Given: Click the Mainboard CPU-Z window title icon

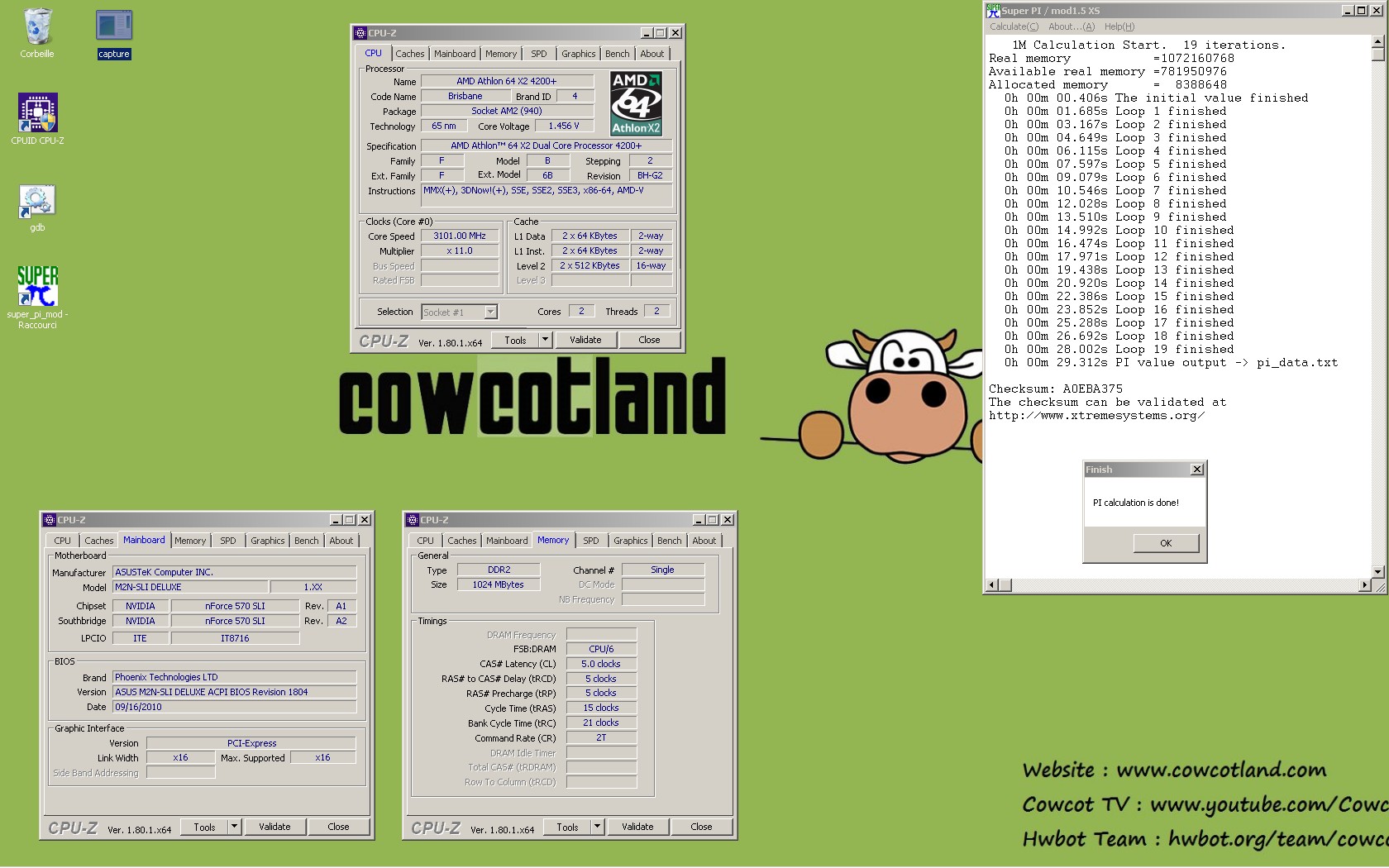Looking at the screenshot, I should click(x=50, y=520).
